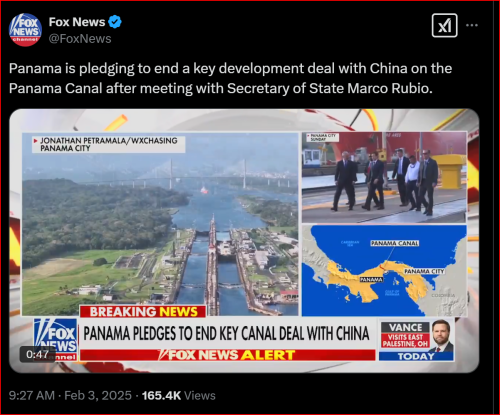Click the men walking video panel
Viewport: 500px width, 415px height.
point(384,177)
